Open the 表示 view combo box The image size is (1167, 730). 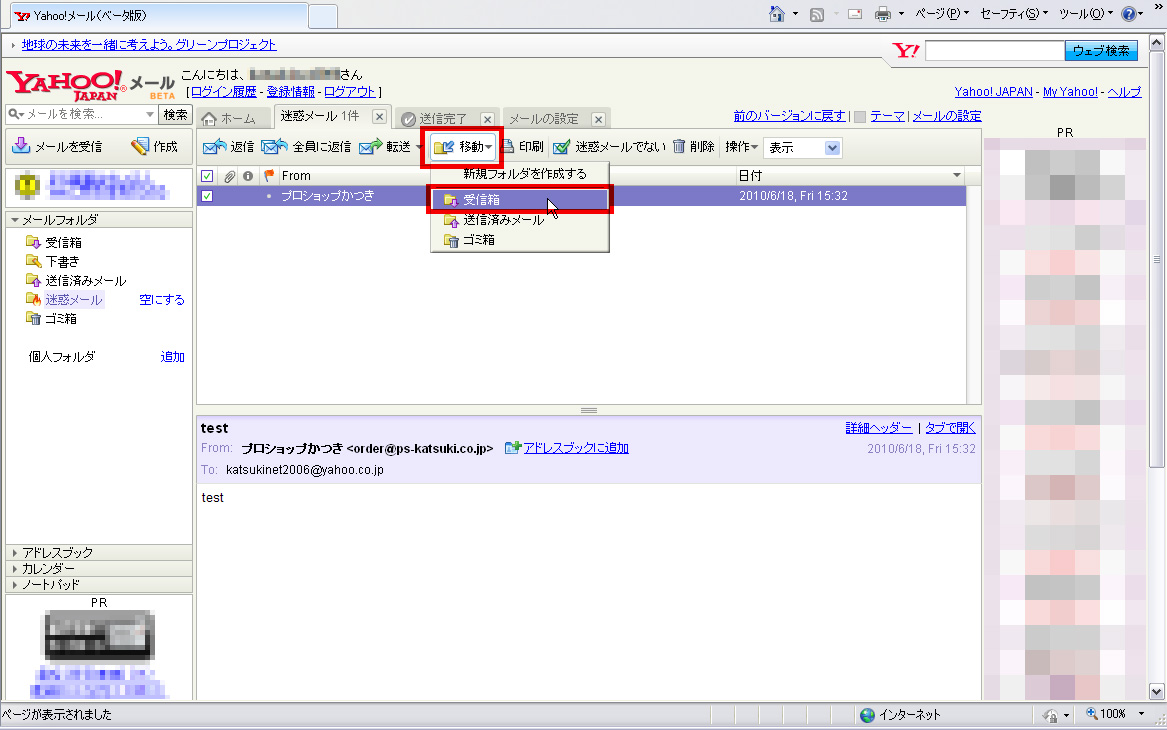(x=802, y=148)
